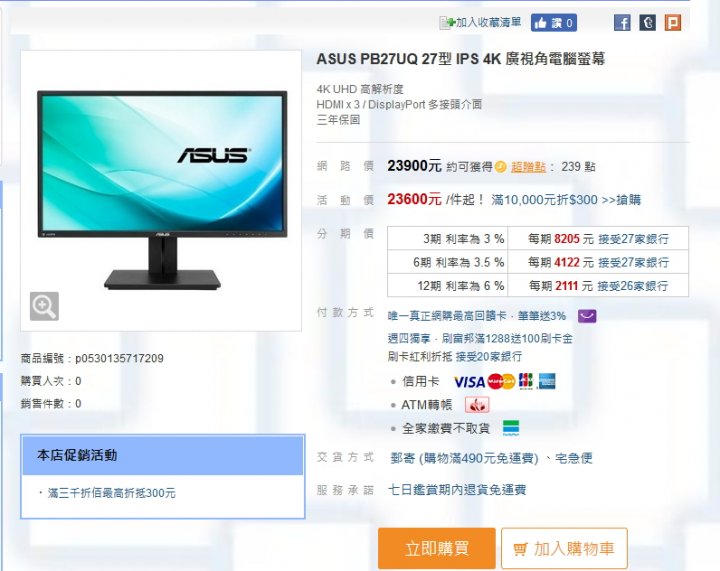The image size is (720, 571).
Task: Share via the dark Twitter-style icon
Action: (x=647, y=22)
